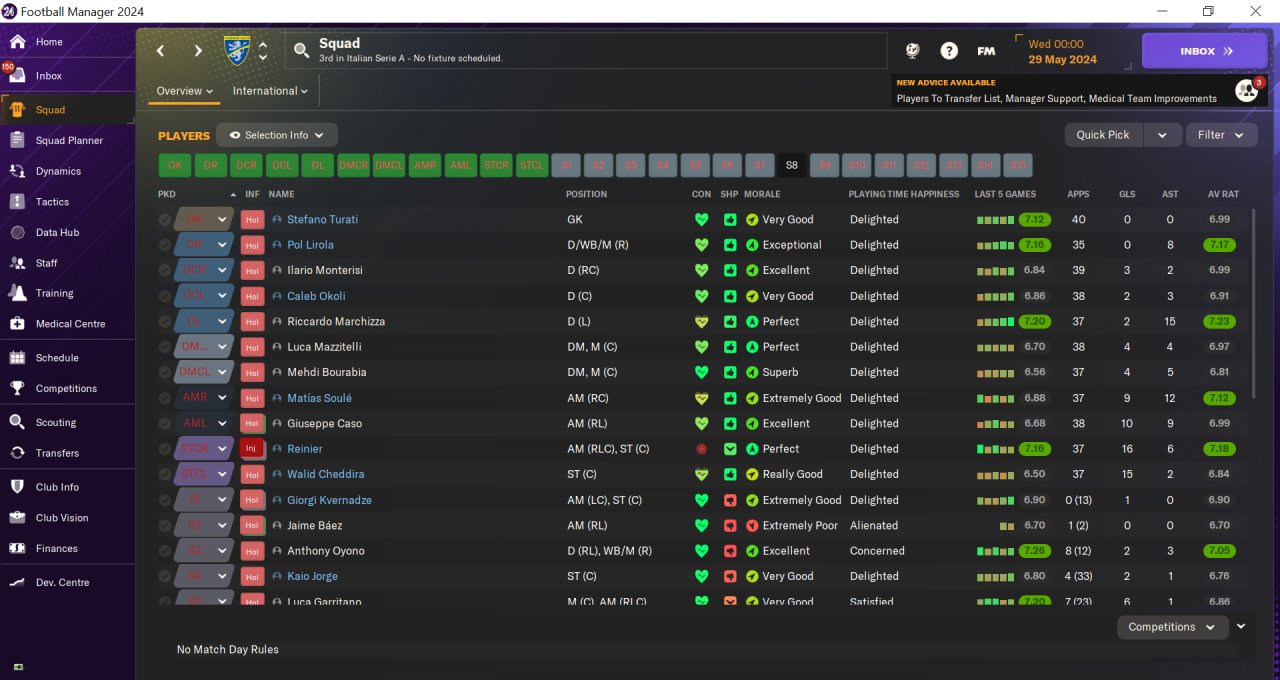Open the Selection Info dropdown
This screenshot has width=1280, height=680.
[277, 135]
